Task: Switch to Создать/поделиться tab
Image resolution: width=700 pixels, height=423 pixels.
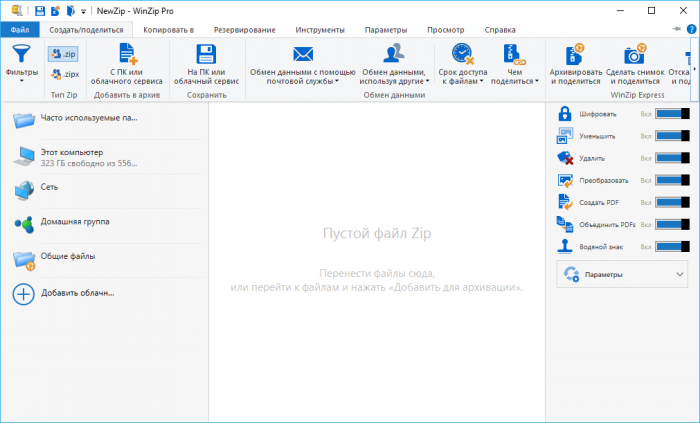Action: (x=86, y=30)
